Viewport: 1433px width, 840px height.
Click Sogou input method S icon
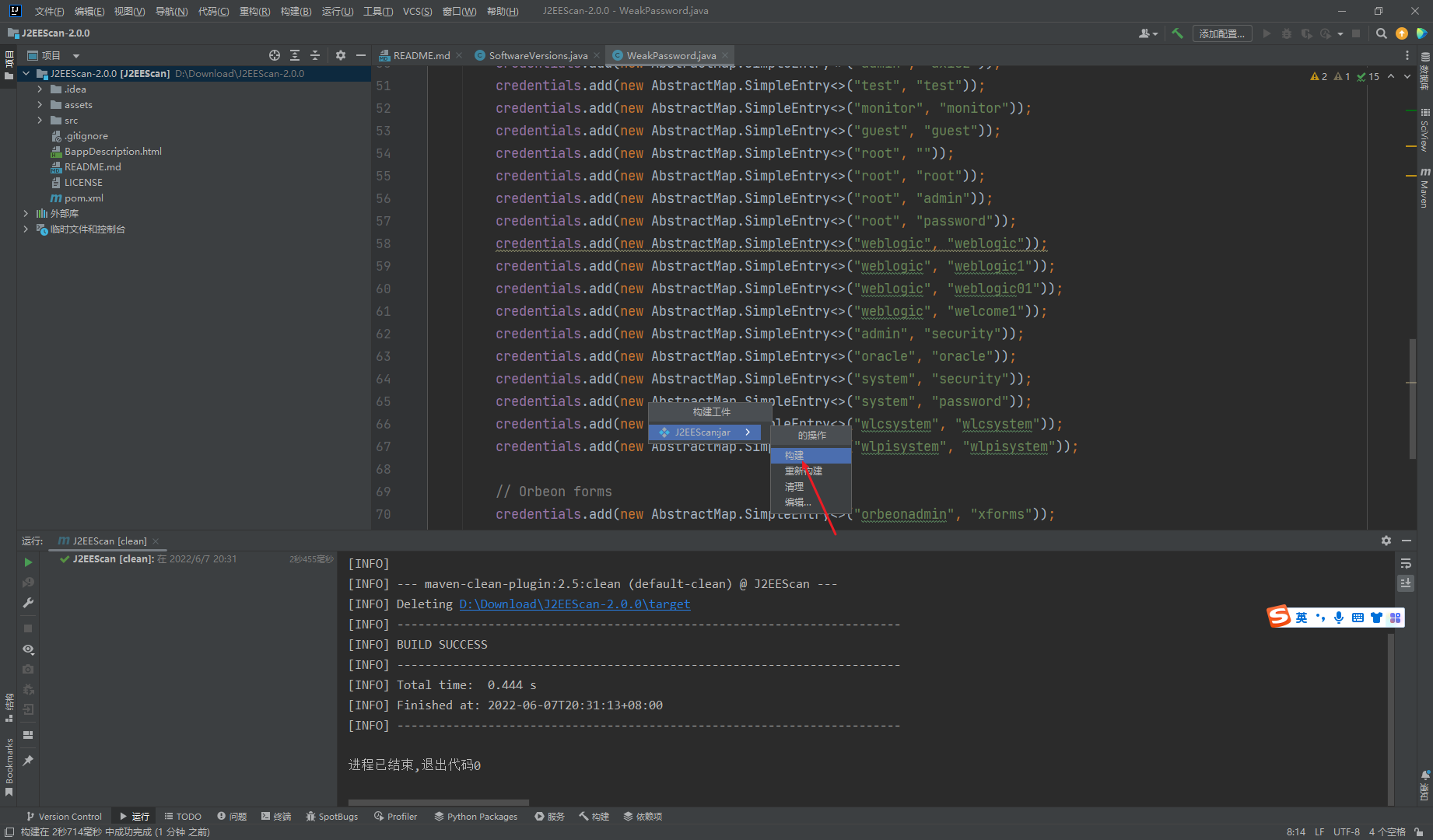pos(1280,618)
